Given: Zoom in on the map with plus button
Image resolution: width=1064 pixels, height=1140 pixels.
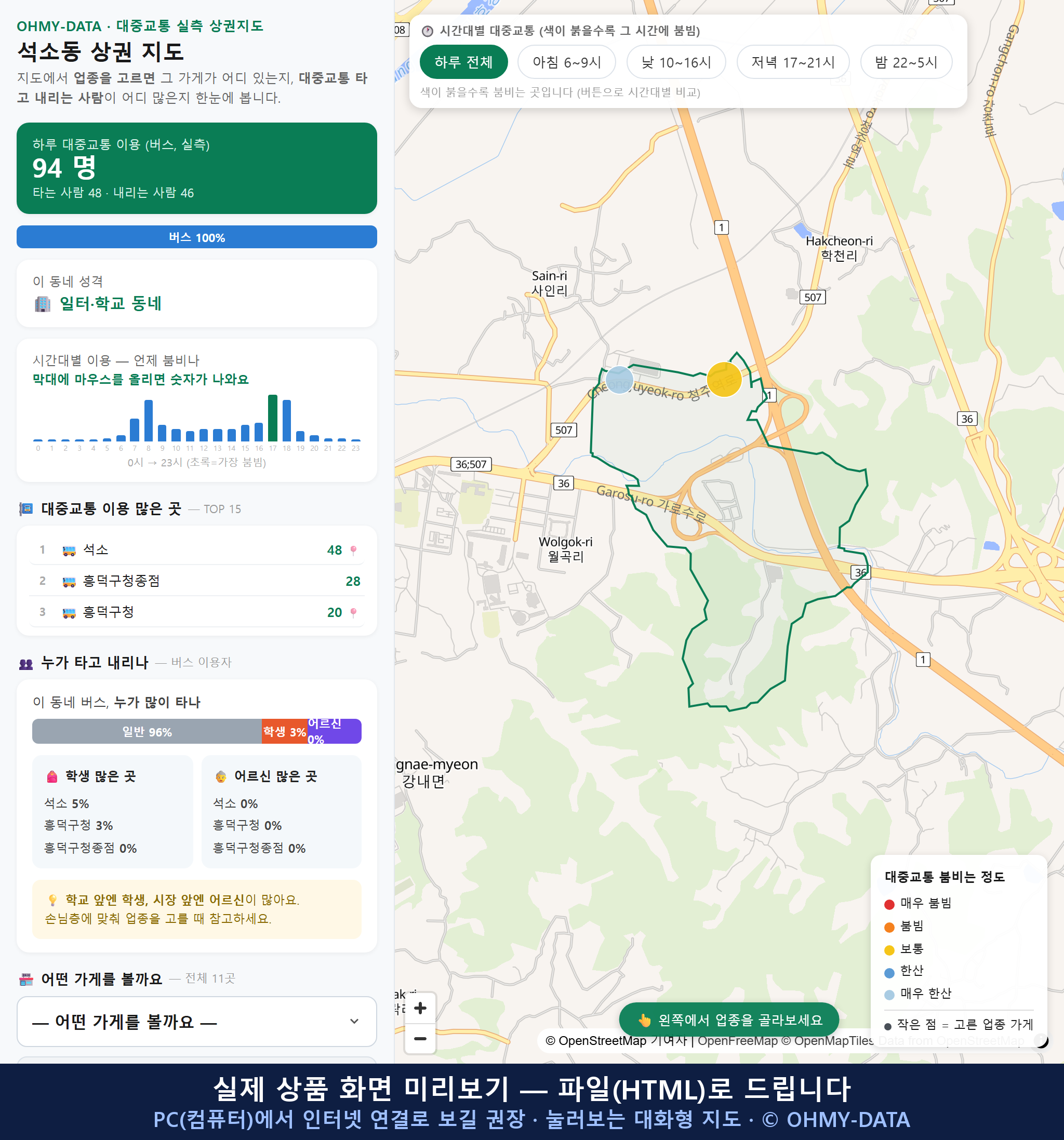Looking at the screenshot, I should (420, 1008).
